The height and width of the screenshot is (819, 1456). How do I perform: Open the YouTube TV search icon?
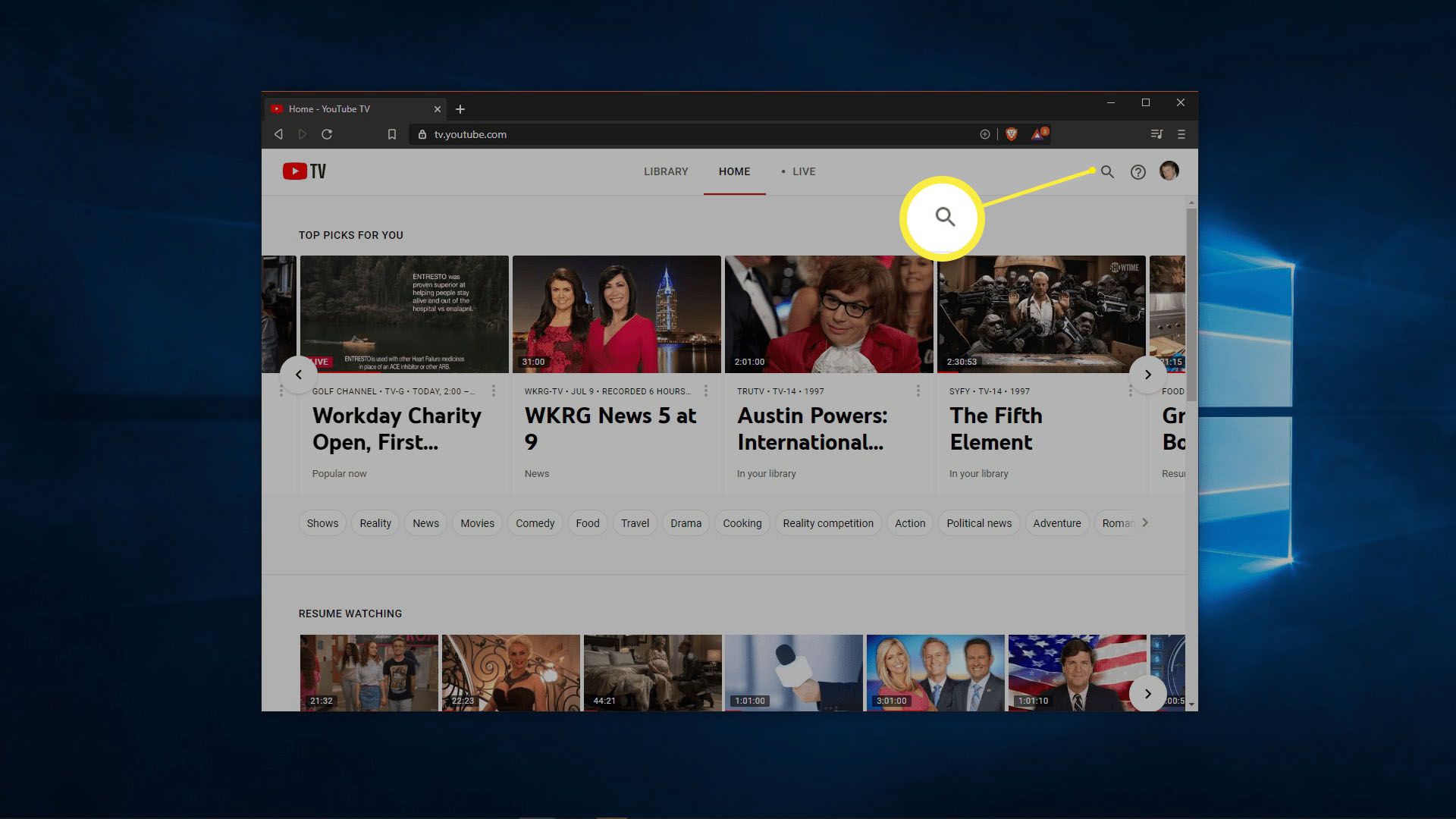click(1107, 172)
